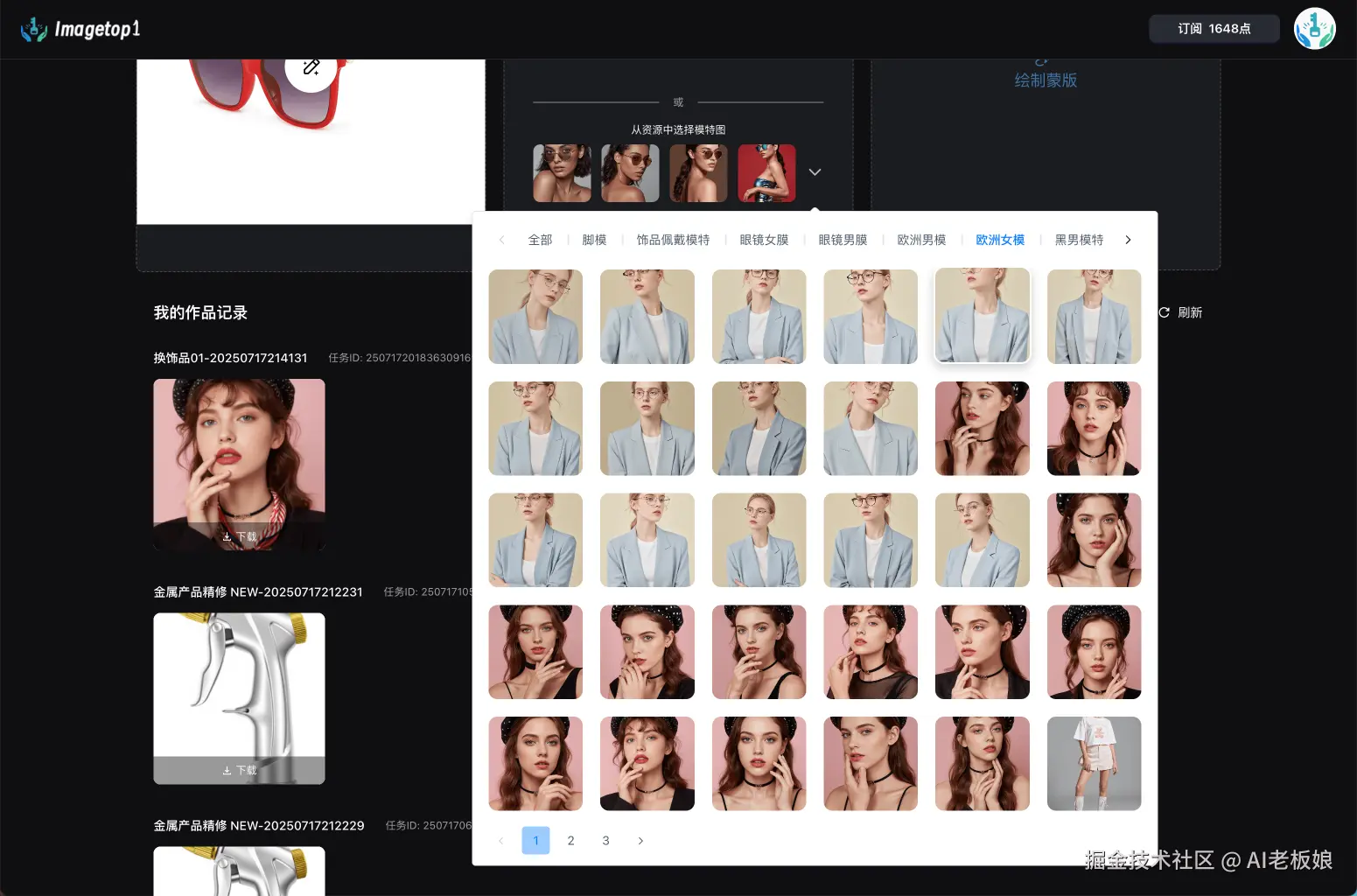1357x896 pixels.
Task: Switch to 黑男模特 tab
Action: 1079,240
